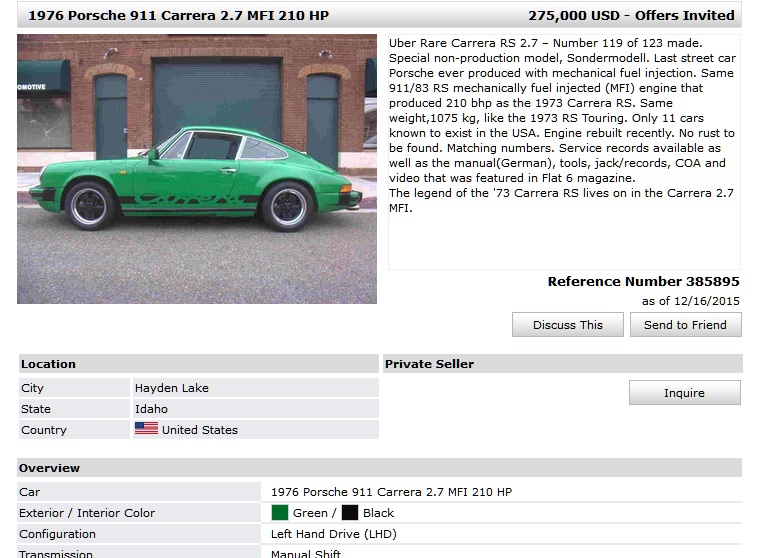Select the Location section header

[x=199, y=364]
